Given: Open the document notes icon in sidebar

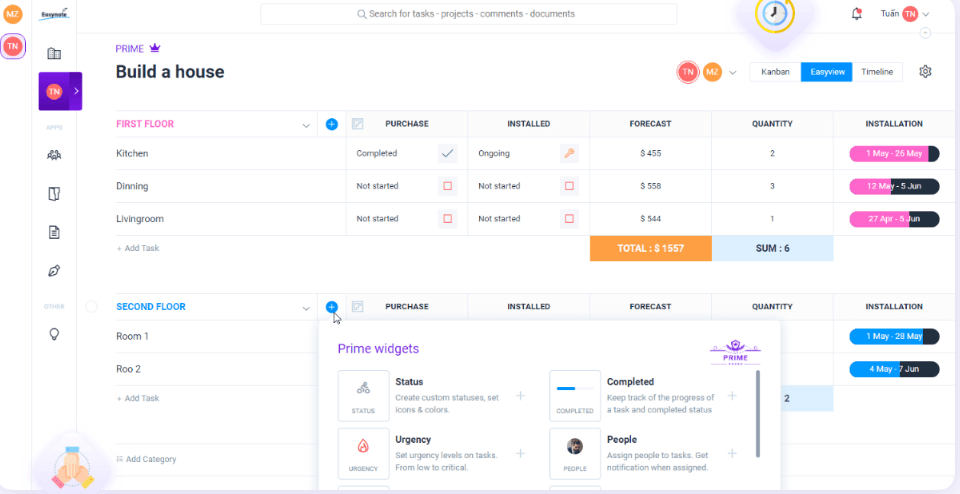Looking at the screenshot, I should click(x=54, y=233).
